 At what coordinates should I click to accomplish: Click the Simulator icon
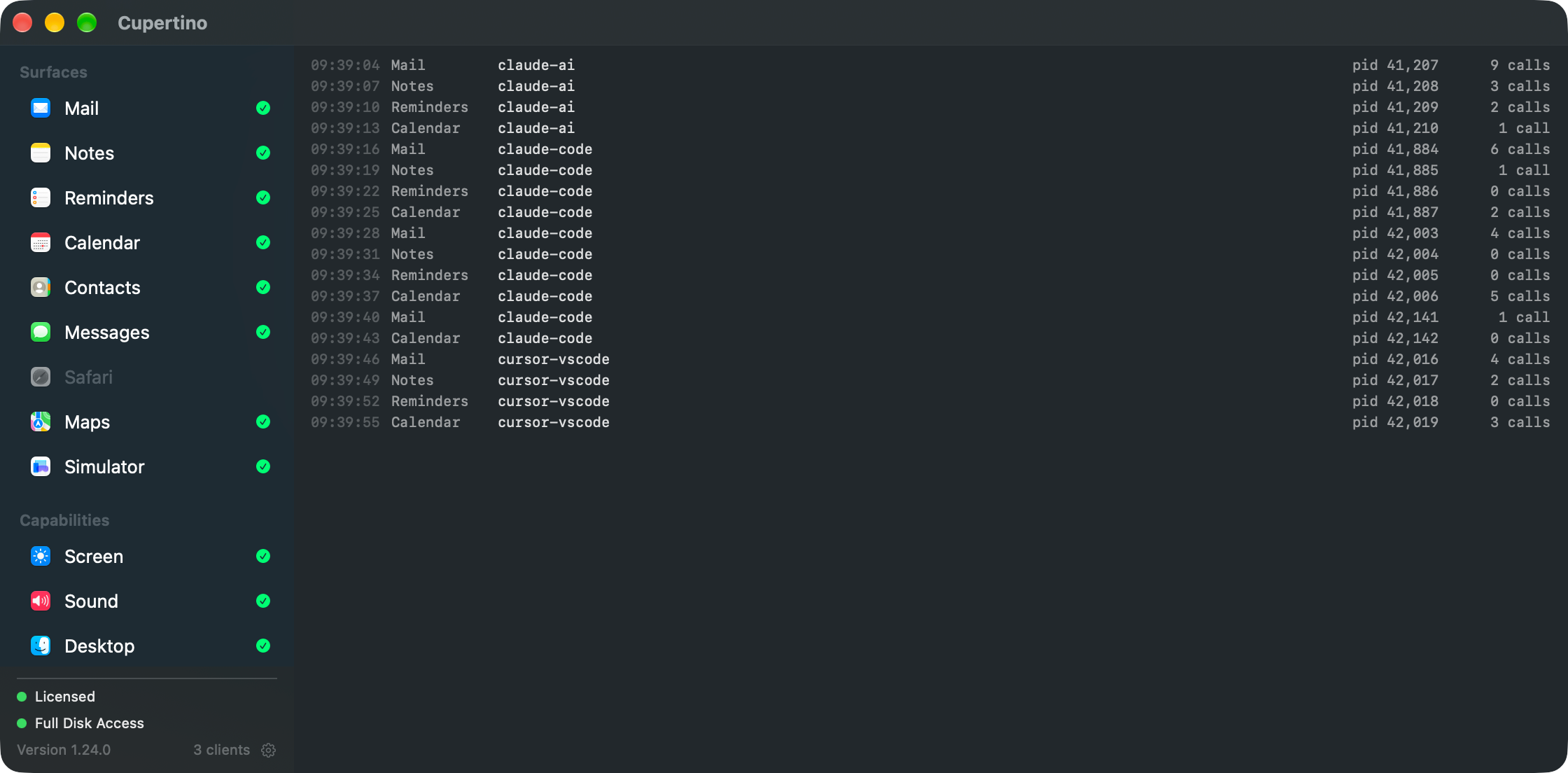click(x=41, y=466)
